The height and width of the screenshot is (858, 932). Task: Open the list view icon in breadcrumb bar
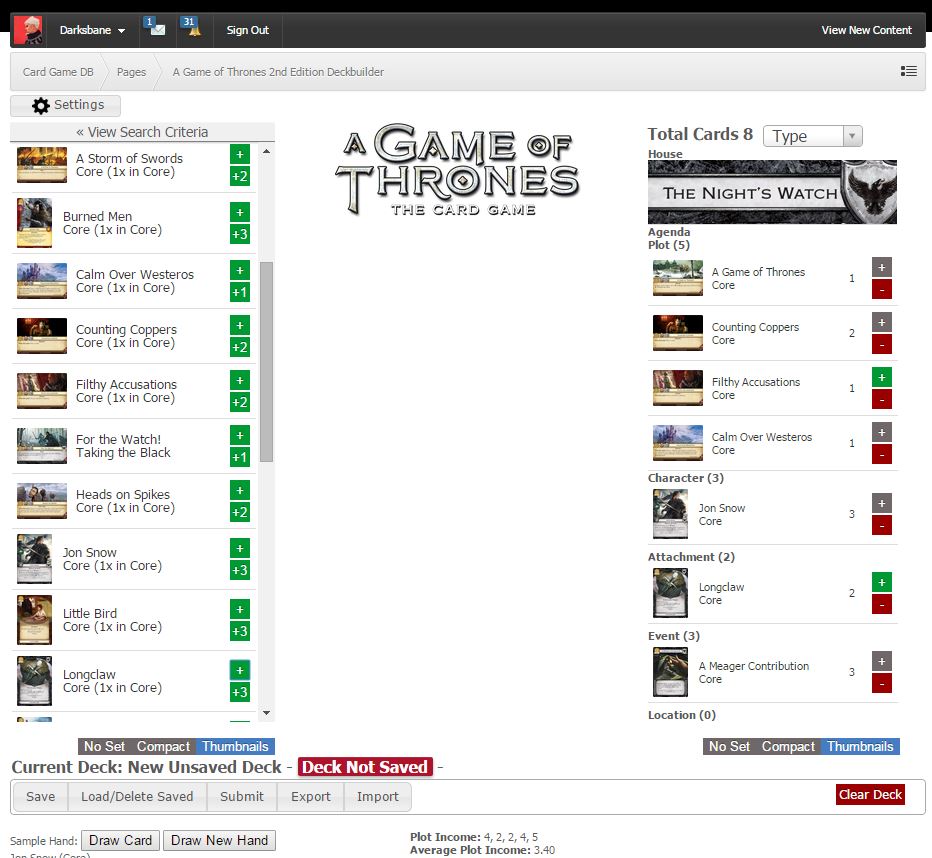pyautogui.click(x=908, y=71)
